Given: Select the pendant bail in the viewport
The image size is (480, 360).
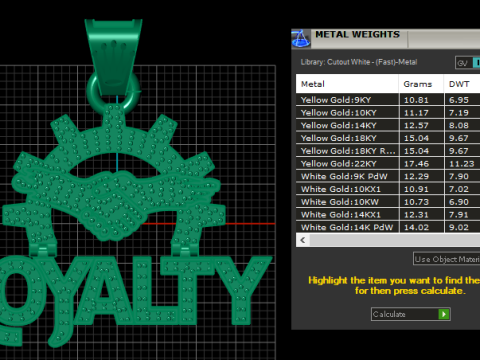Looking at the screenshot, I should click(x=113, y=57).
